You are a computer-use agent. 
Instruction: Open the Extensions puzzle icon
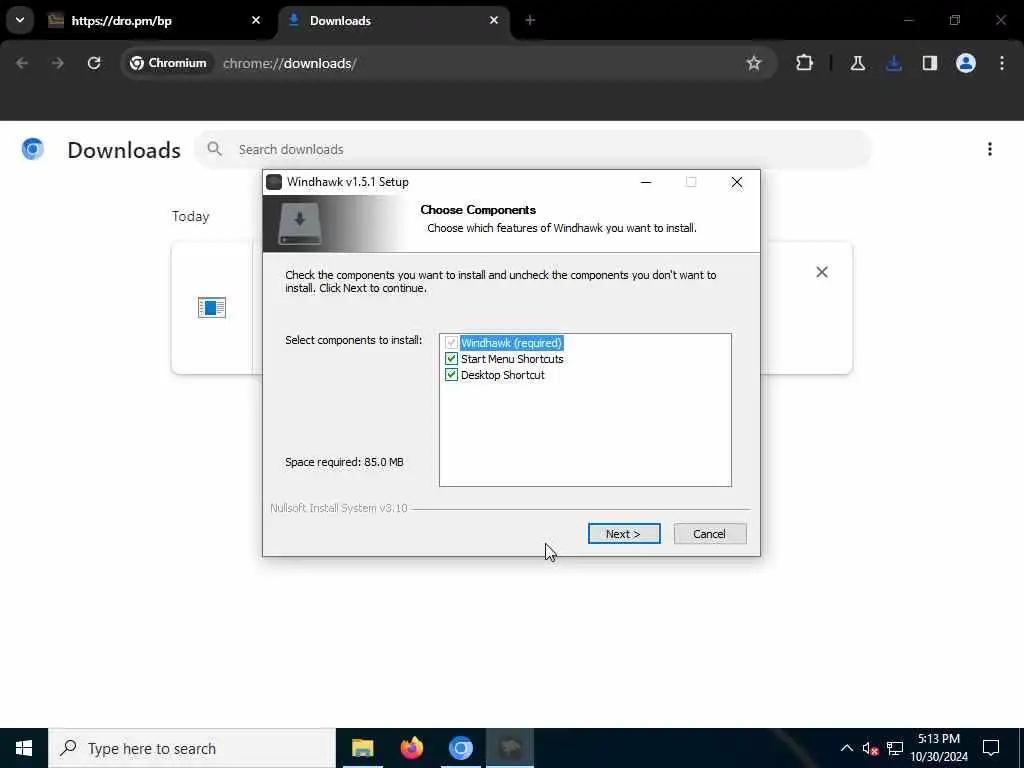pyautogui.click(x=805, y=63)
